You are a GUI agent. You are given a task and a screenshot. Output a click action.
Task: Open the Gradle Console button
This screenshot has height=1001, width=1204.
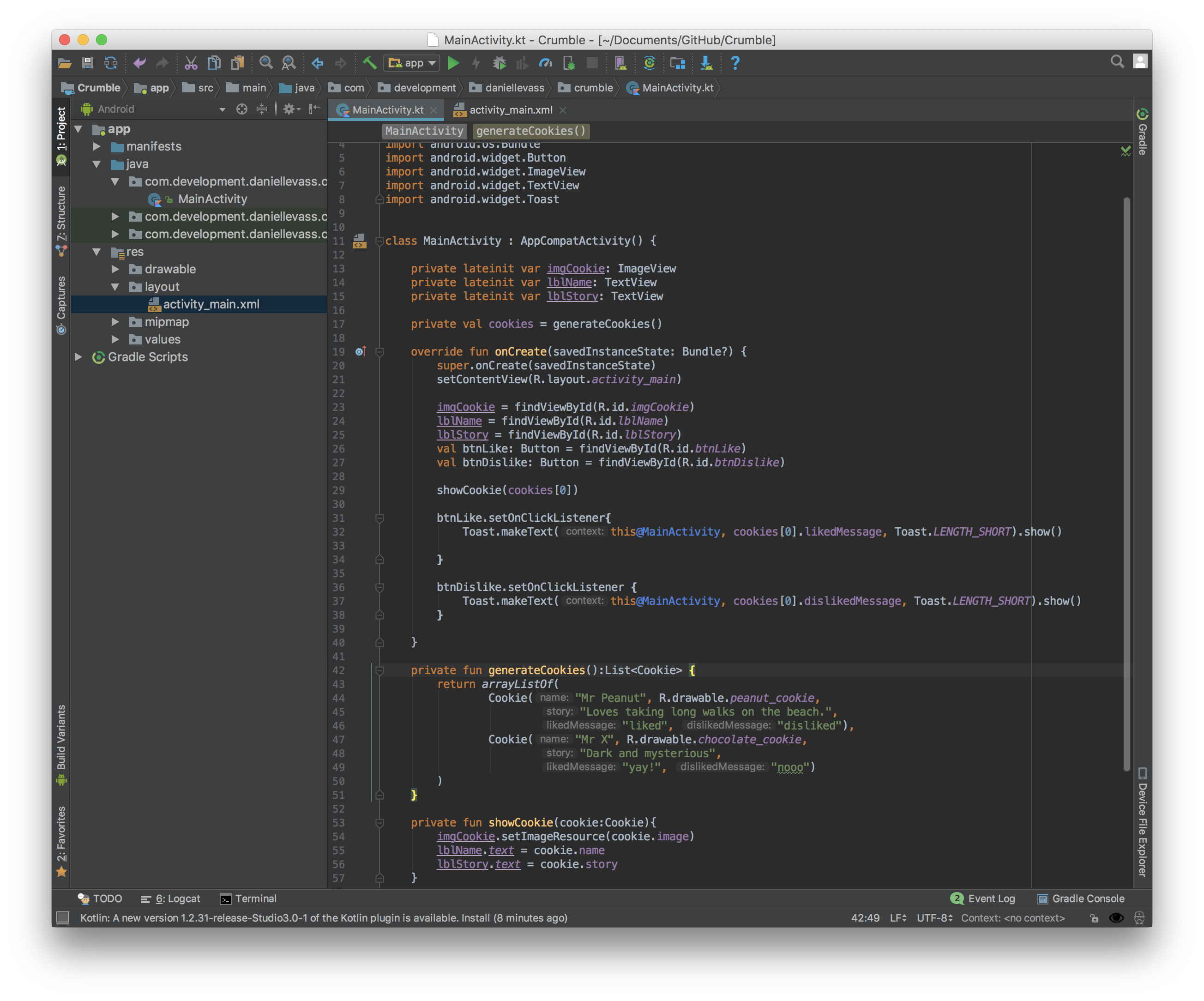(1081, 898)
